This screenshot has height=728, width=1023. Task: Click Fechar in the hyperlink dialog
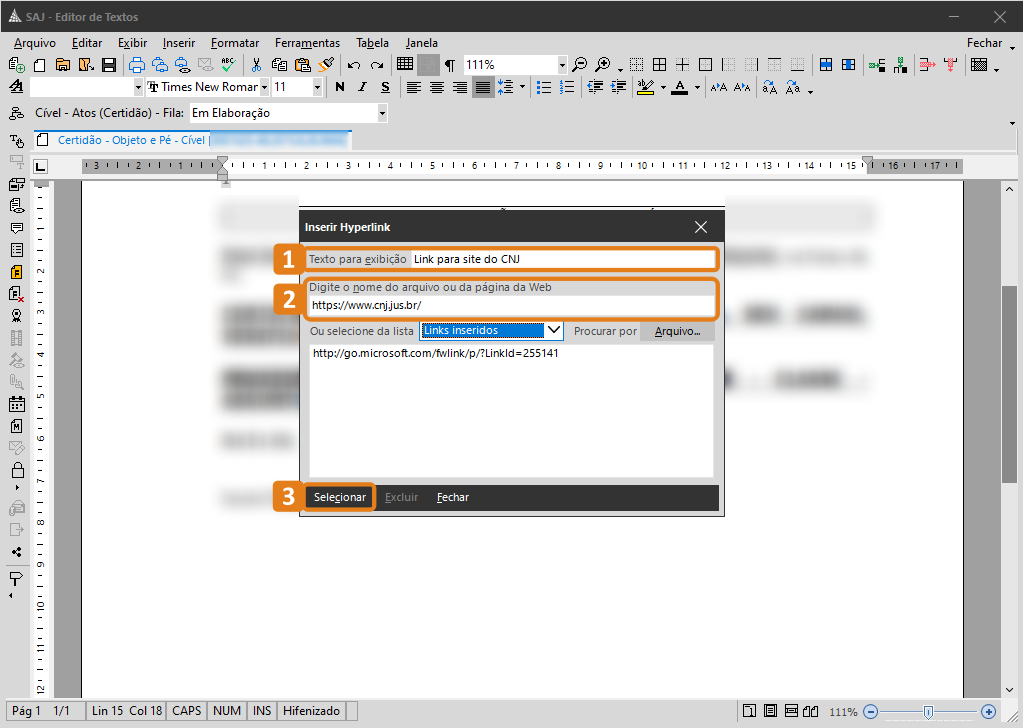(453, 497)
